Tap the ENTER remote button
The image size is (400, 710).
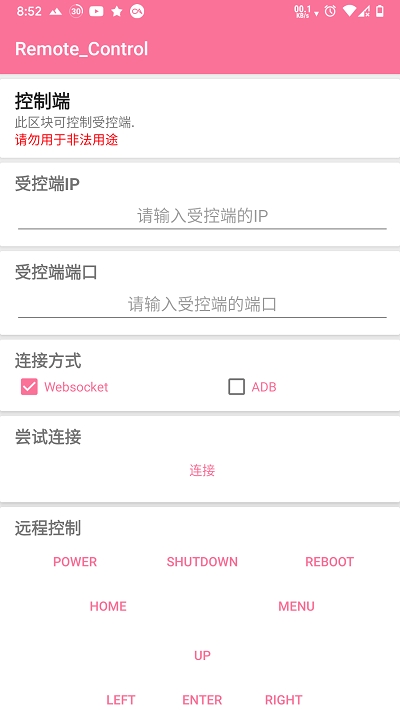tap(202, 700)
